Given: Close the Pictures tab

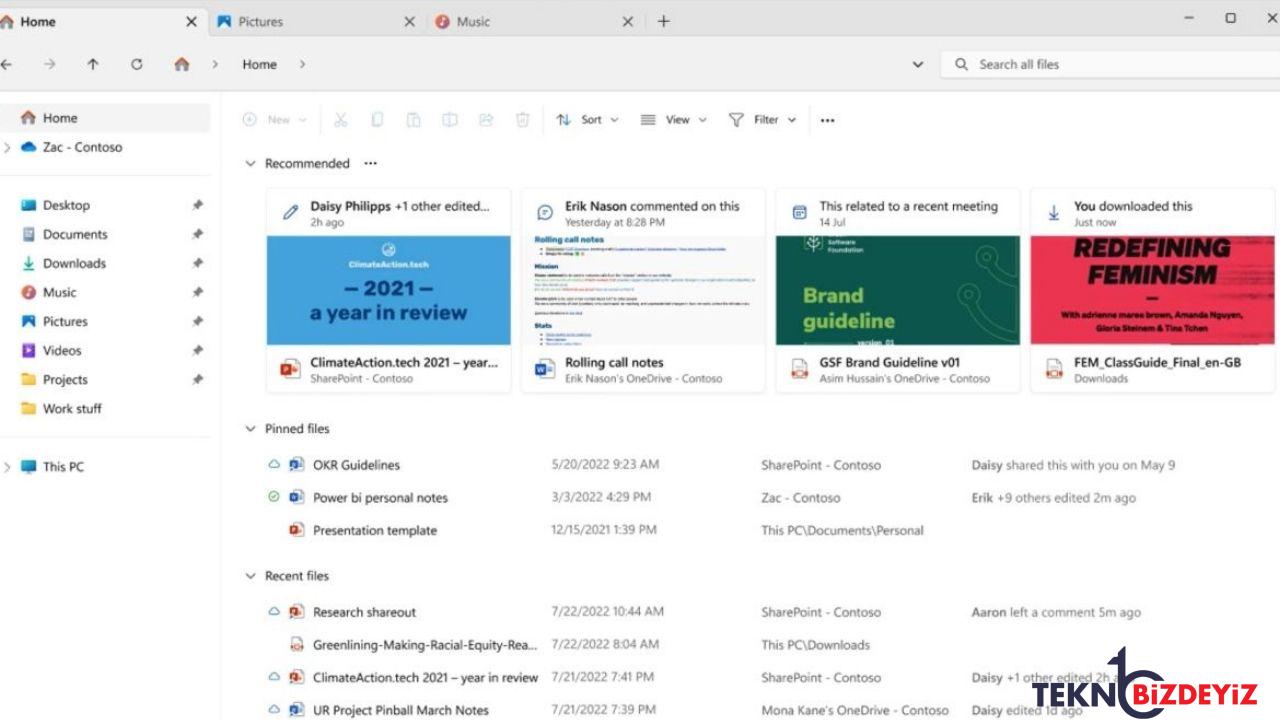Looking at the screenshot, I should coord(409,21).
